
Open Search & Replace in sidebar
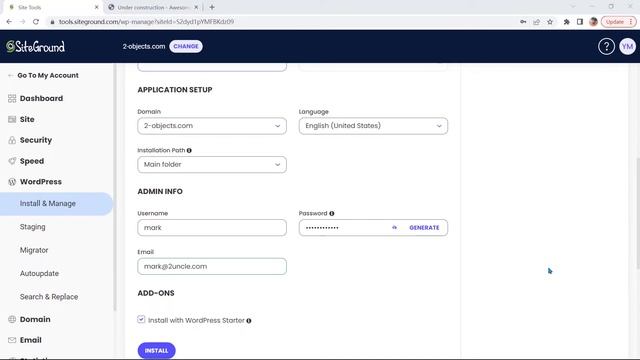coord(49,297)
